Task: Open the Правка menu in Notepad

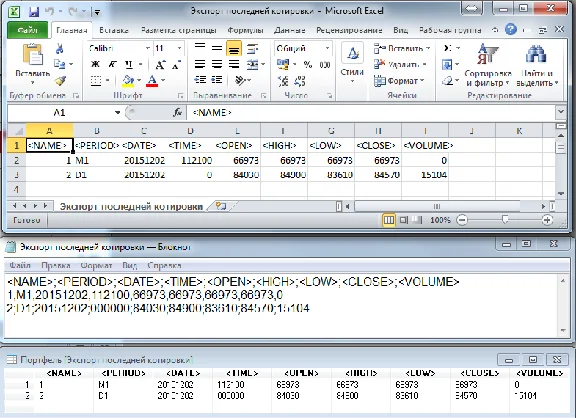Action: (x=55, y=265)
